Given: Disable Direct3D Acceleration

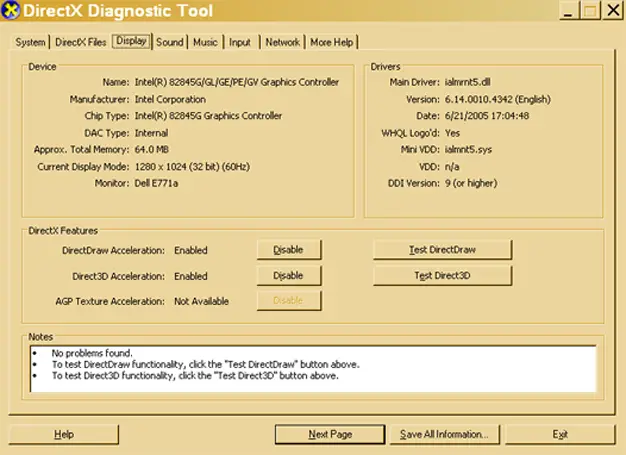Looking at the screenshot, I should [x=289, y=275].
